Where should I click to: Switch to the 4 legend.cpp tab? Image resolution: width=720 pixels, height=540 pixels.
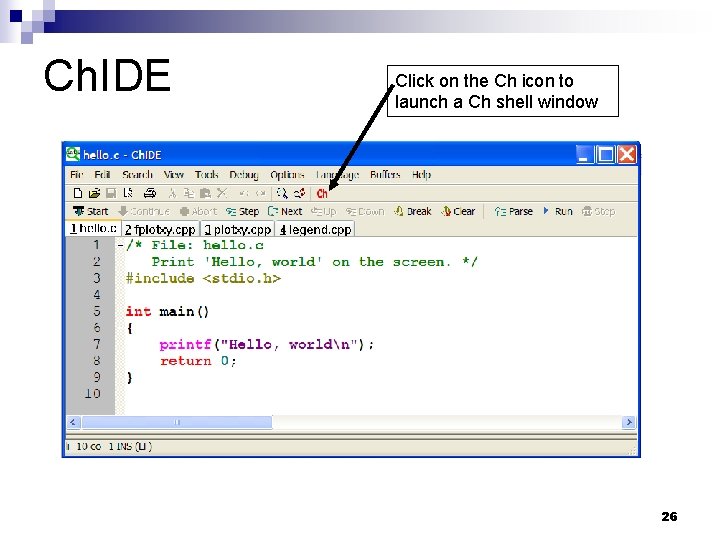coord(316,229)
